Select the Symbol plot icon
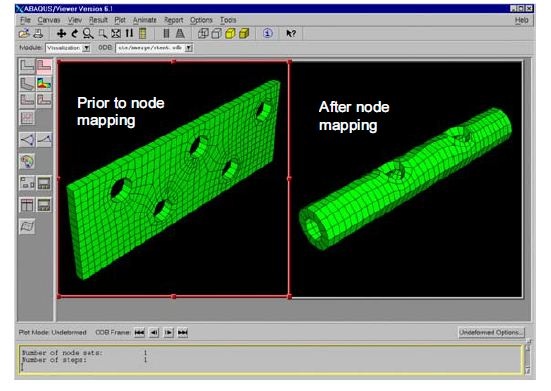This screenshot has width=551, height=391. [27, 100]
